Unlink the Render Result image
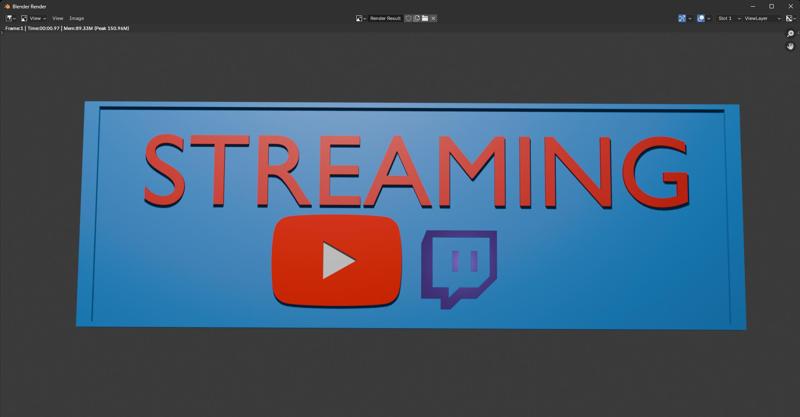This screenshot has width=800, height=417. pyautogui.click(x=433, y=18)
